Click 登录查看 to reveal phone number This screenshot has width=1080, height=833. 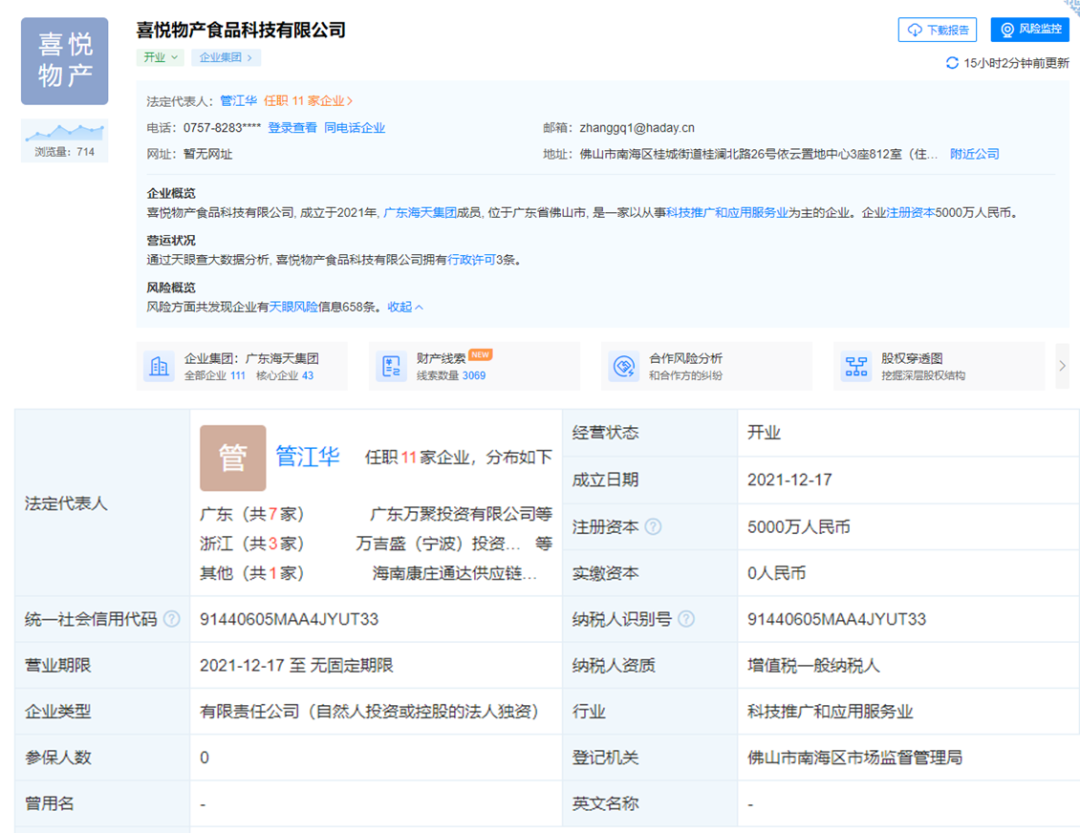pyautogui.click(x=292, y=128)
